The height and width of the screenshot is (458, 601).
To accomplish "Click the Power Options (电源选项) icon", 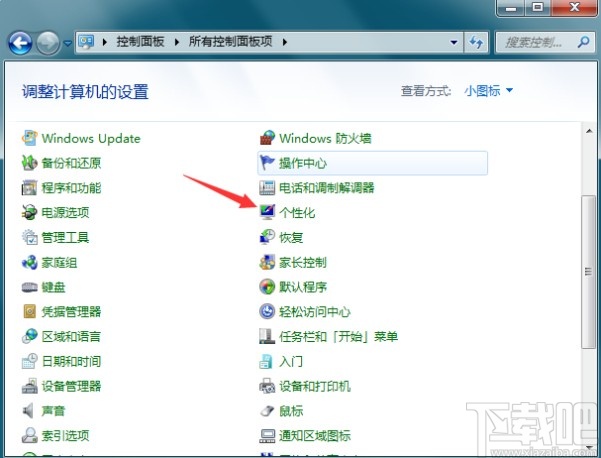I will click(30, 212).
